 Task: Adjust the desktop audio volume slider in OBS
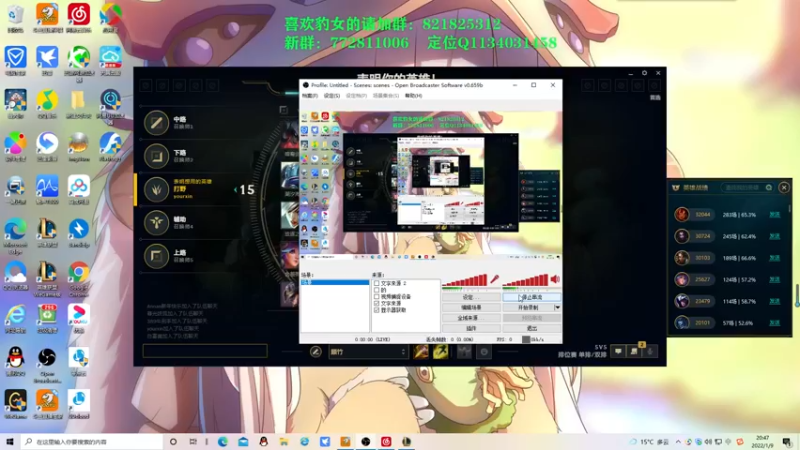tap(526, 280)
